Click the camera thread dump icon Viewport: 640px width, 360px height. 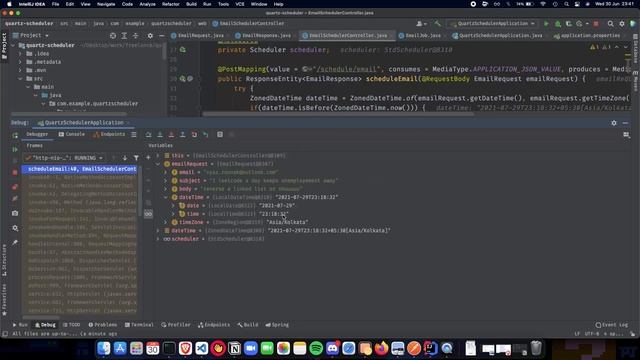tap(15, 213)
